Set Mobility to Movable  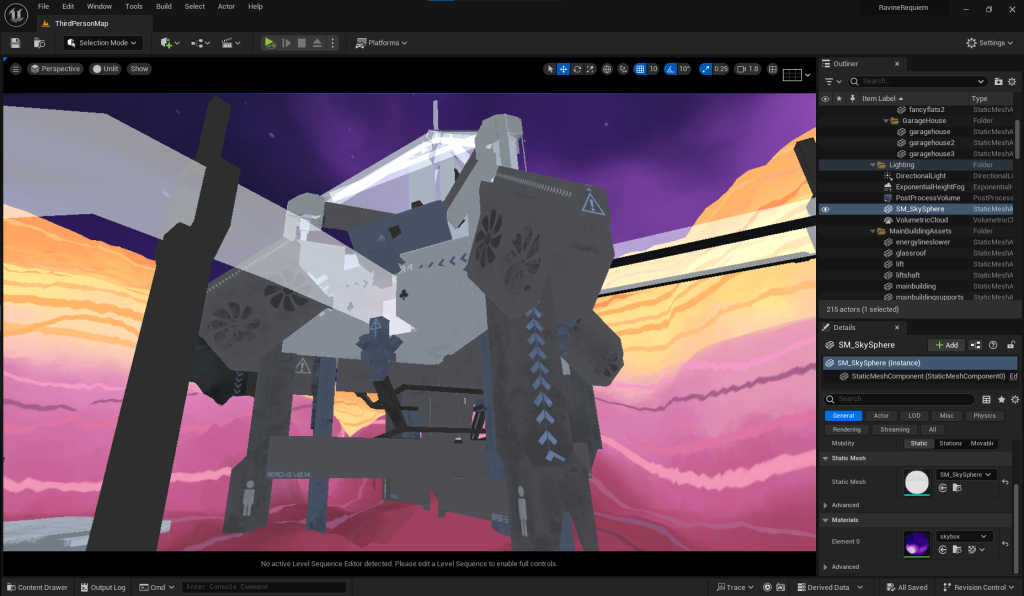tap(982, 443)
